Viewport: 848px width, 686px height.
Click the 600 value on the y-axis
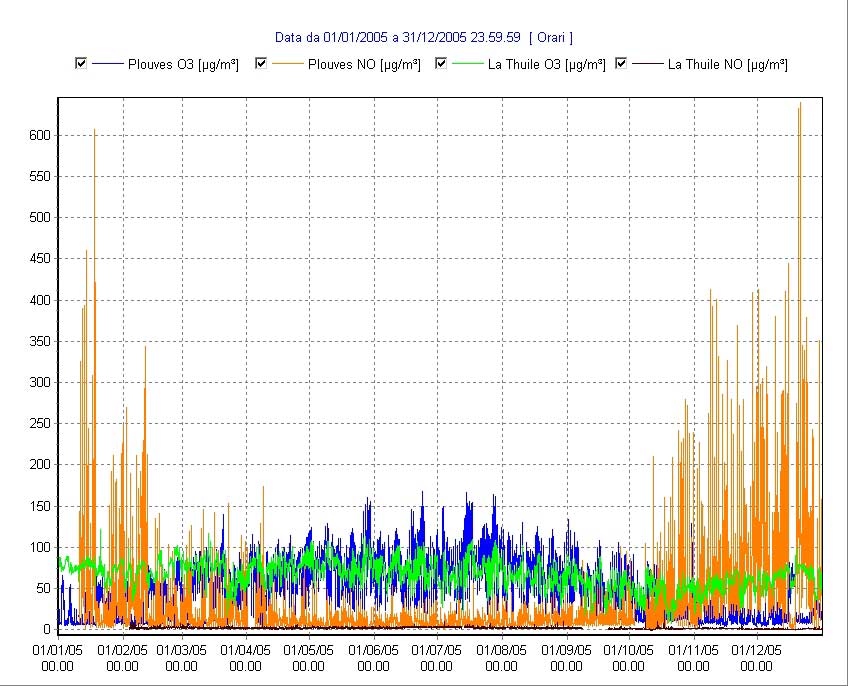39,135
